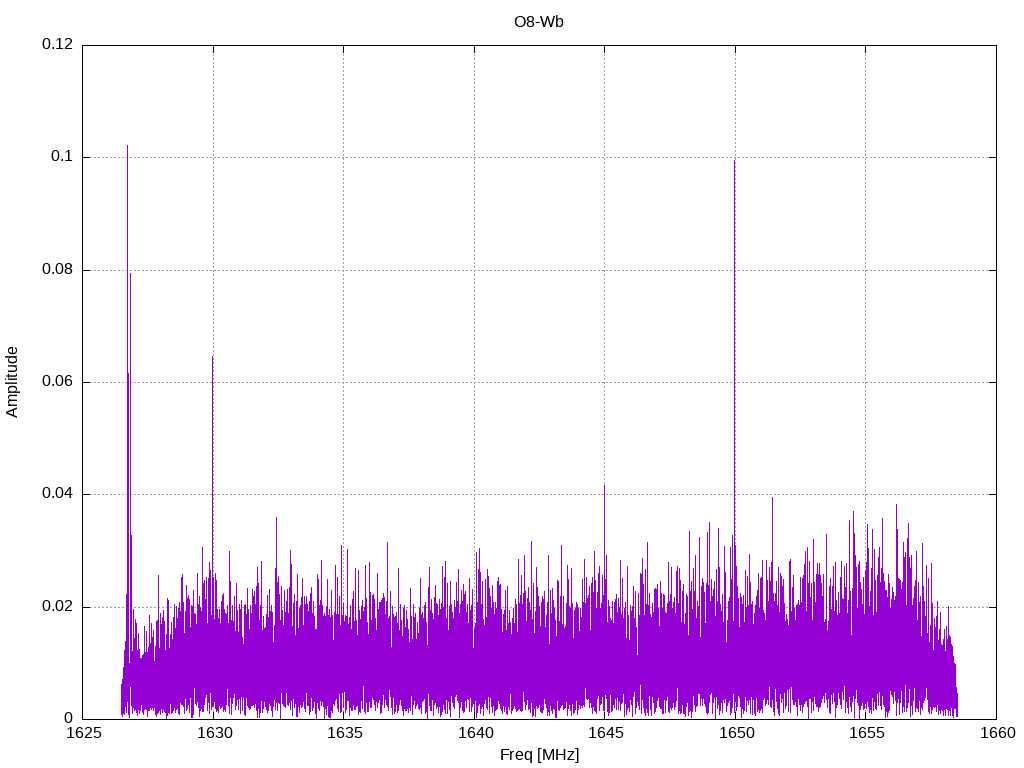Screen dimensions: 1024x768
Task: Click the 0.1 y-axis tick label
Action: [62, 157]
